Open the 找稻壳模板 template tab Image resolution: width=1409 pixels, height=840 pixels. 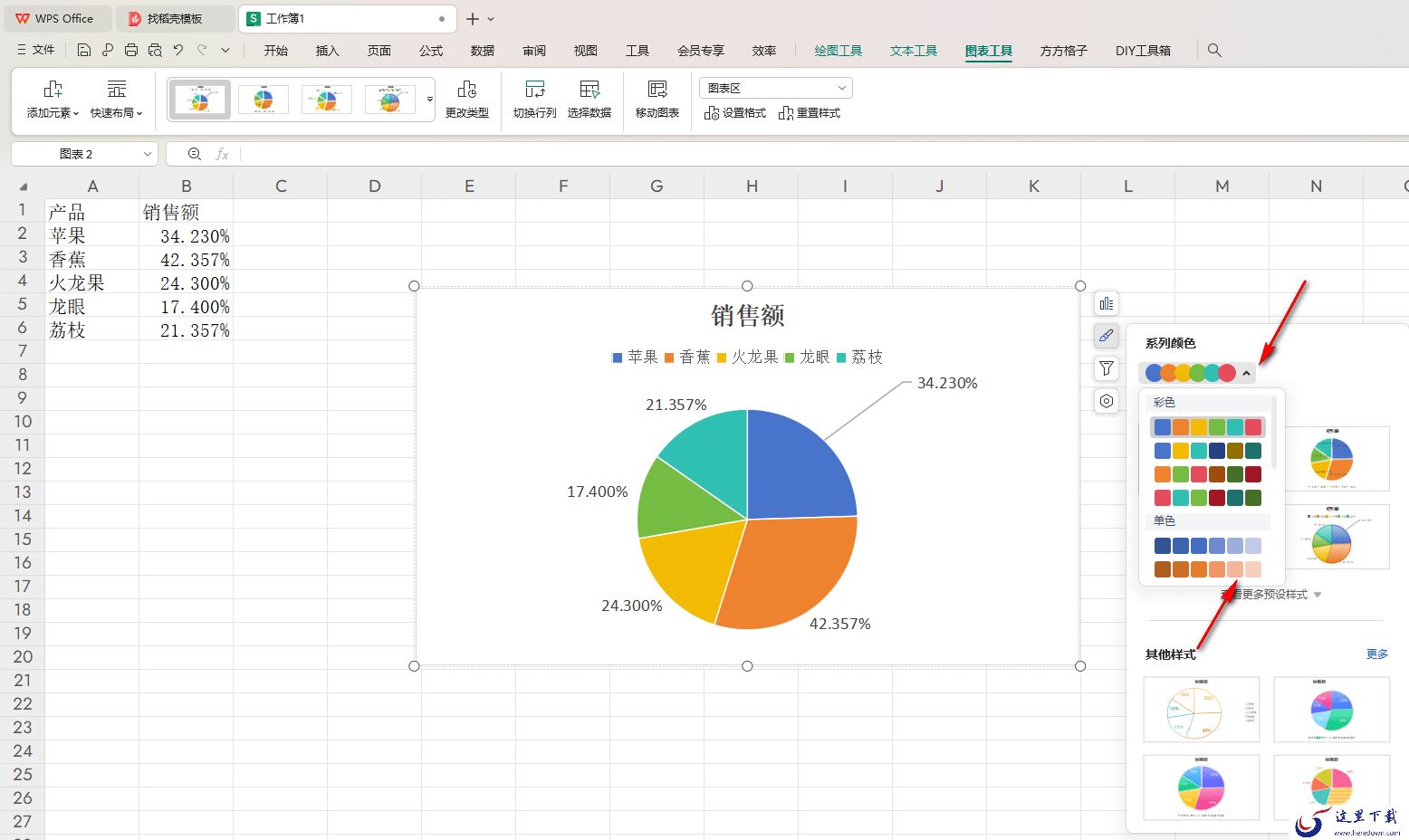tap(175, 18)
